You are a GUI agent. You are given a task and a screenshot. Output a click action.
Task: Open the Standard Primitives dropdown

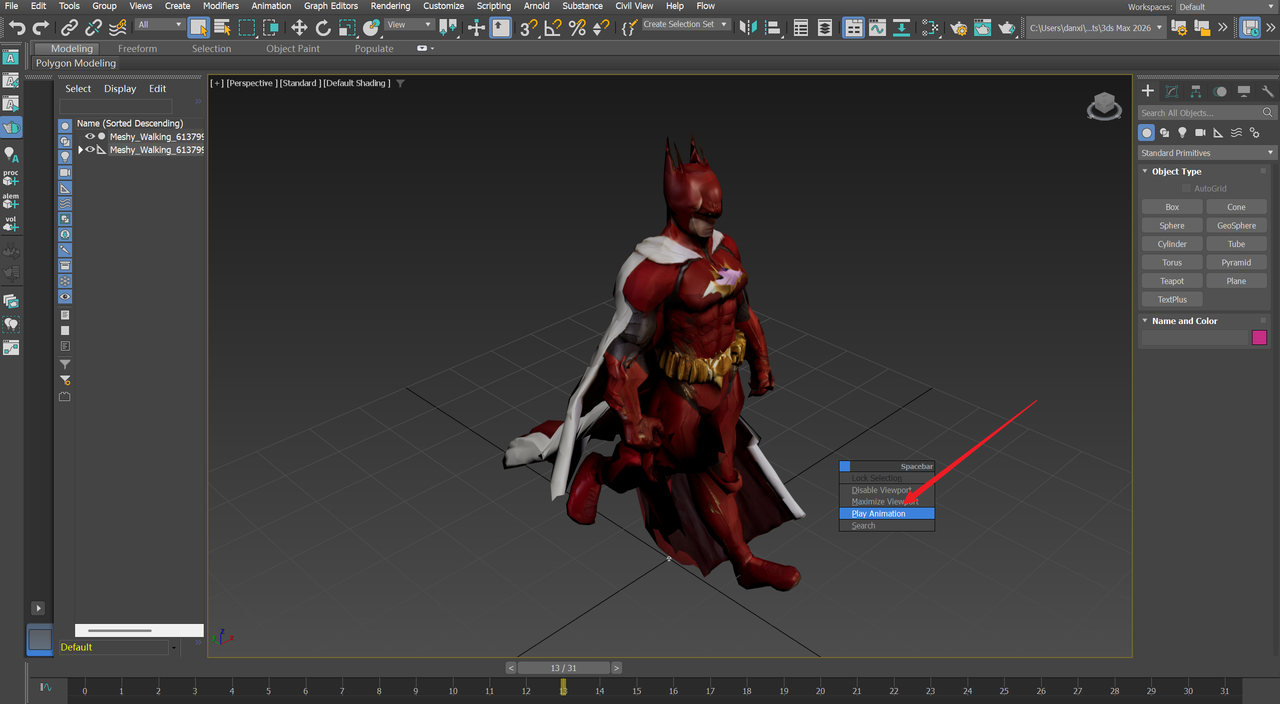click(x=1208, y=153)
